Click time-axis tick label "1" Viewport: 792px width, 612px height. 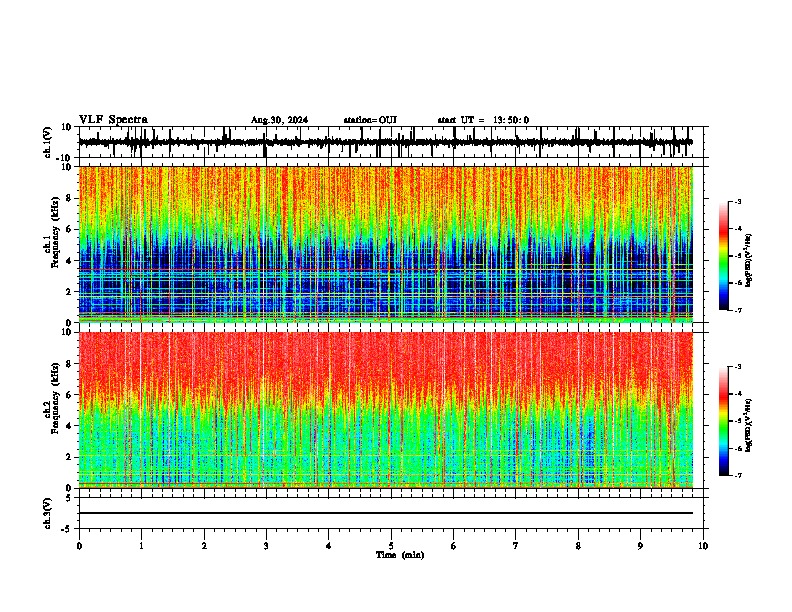[141, 546]
